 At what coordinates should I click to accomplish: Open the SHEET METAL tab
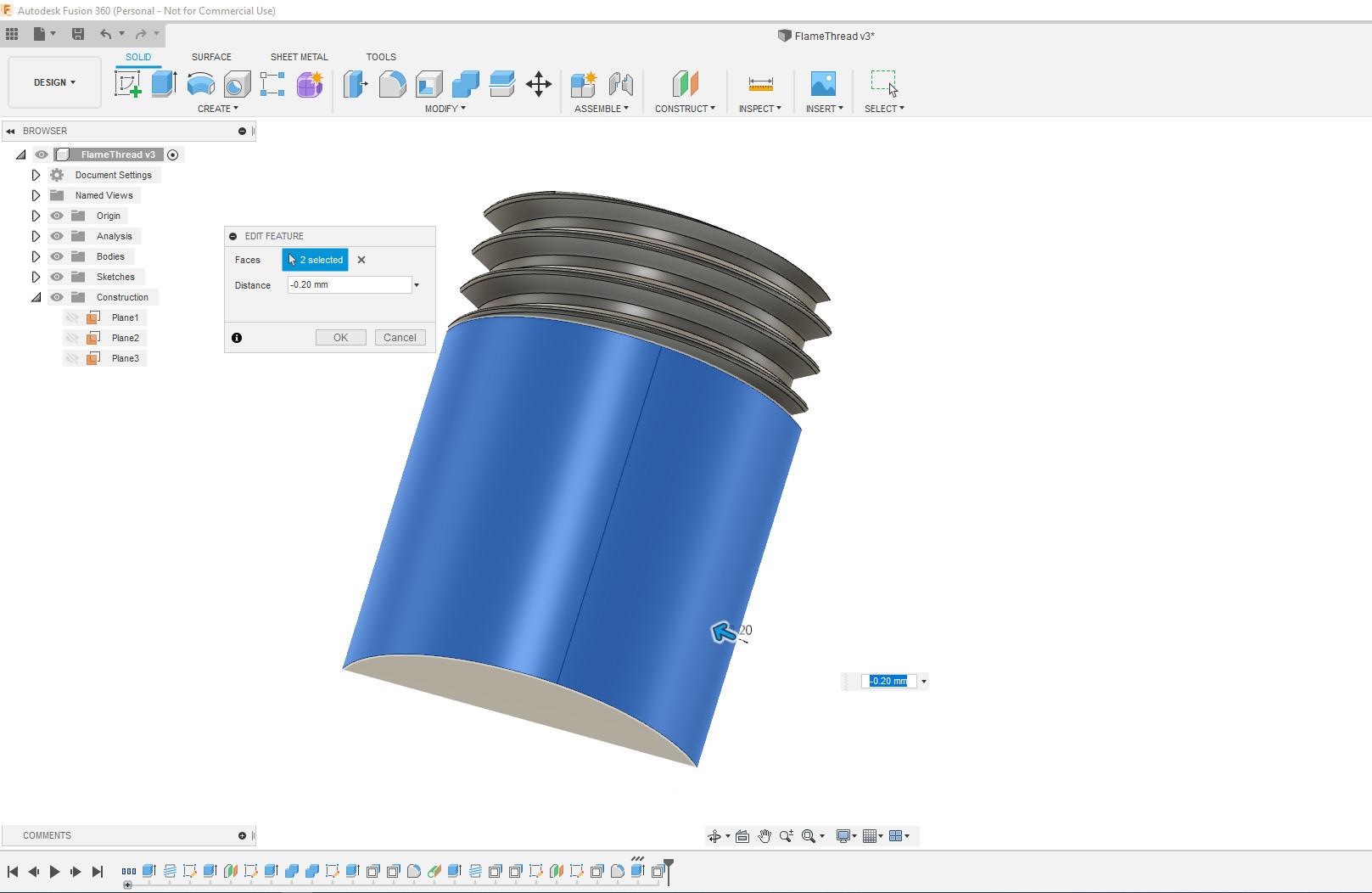[299, 57]
